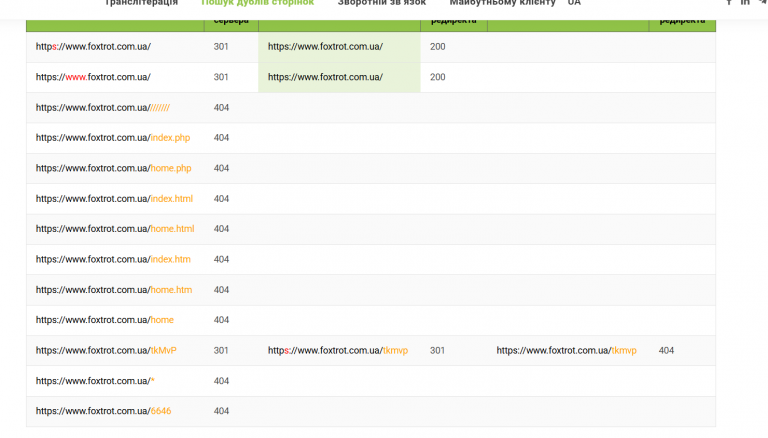Select the 301 code in the red 'www' row
768x438 pixels.
pyautogui.click(x=221, y=77)
